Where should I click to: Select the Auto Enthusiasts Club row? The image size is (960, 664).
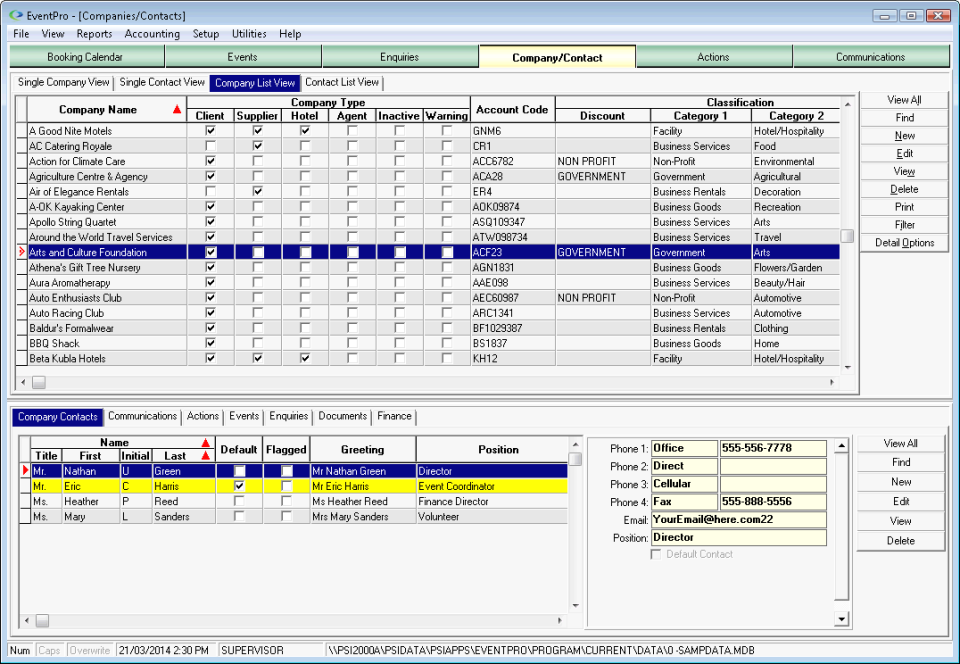tap(427, 298)
